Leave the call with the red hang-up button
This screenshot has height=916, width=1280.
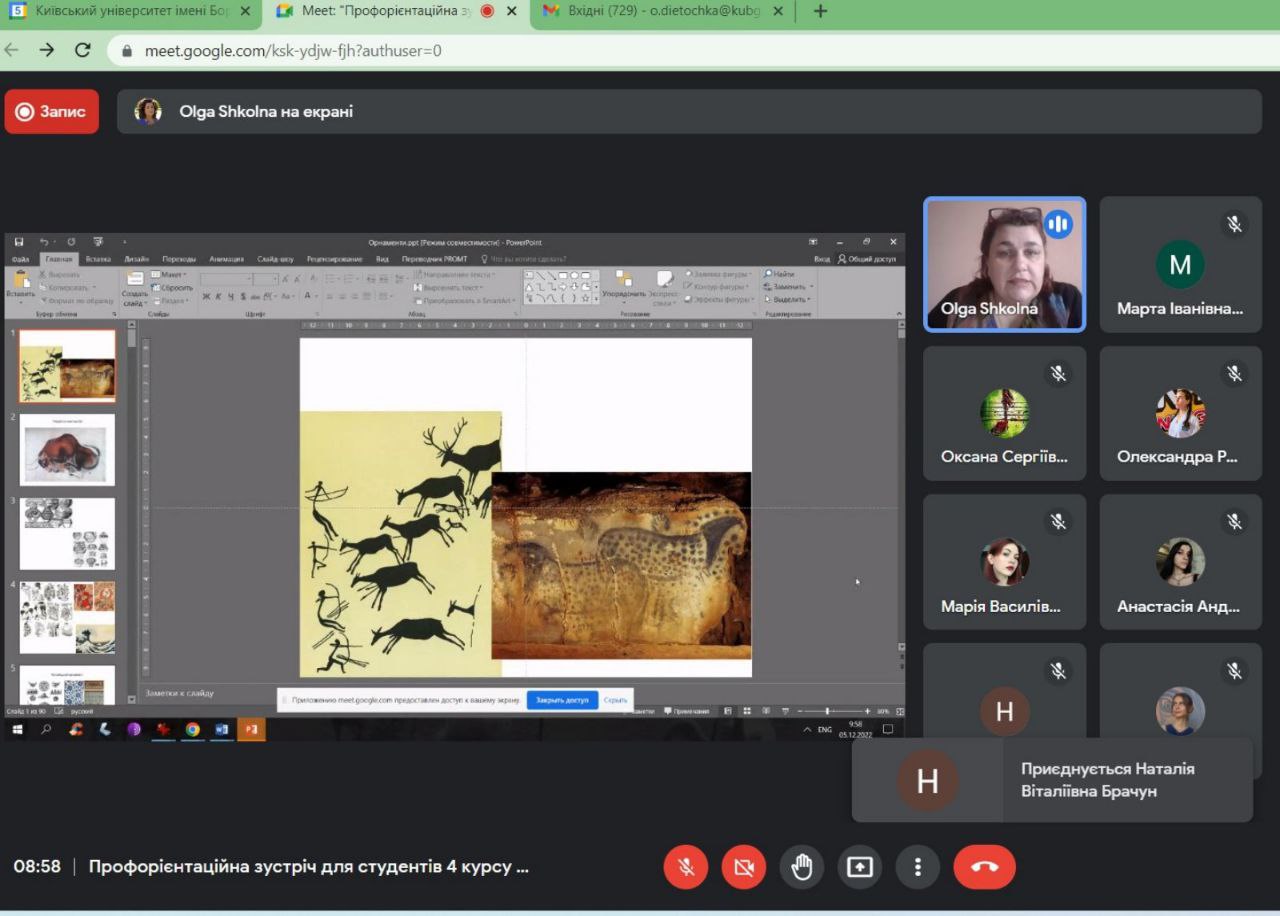click(984, 867)
